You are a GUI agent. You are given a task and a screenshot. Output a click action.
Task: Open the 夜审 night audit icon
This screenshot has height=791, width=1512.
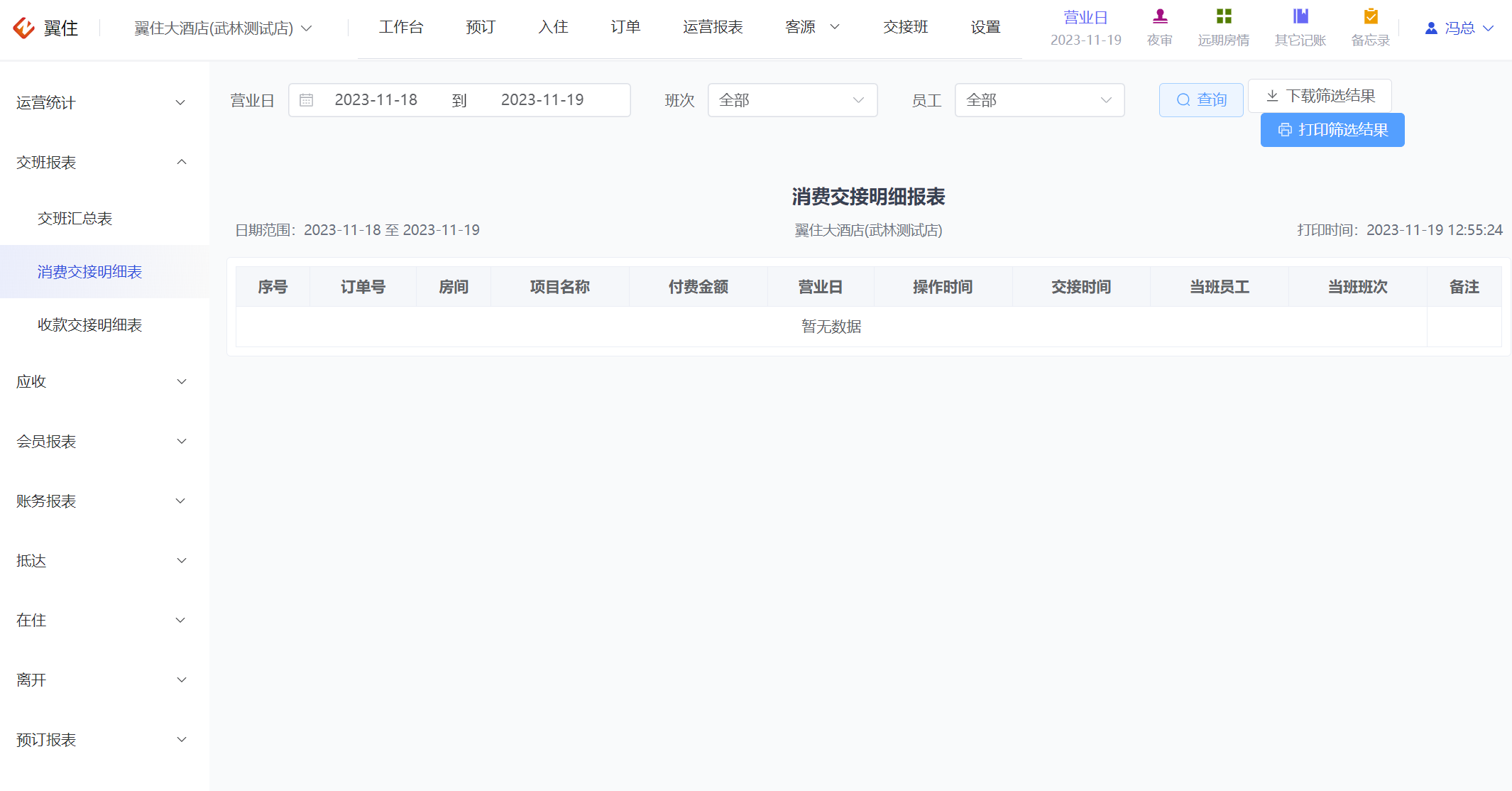(1160, 16)
